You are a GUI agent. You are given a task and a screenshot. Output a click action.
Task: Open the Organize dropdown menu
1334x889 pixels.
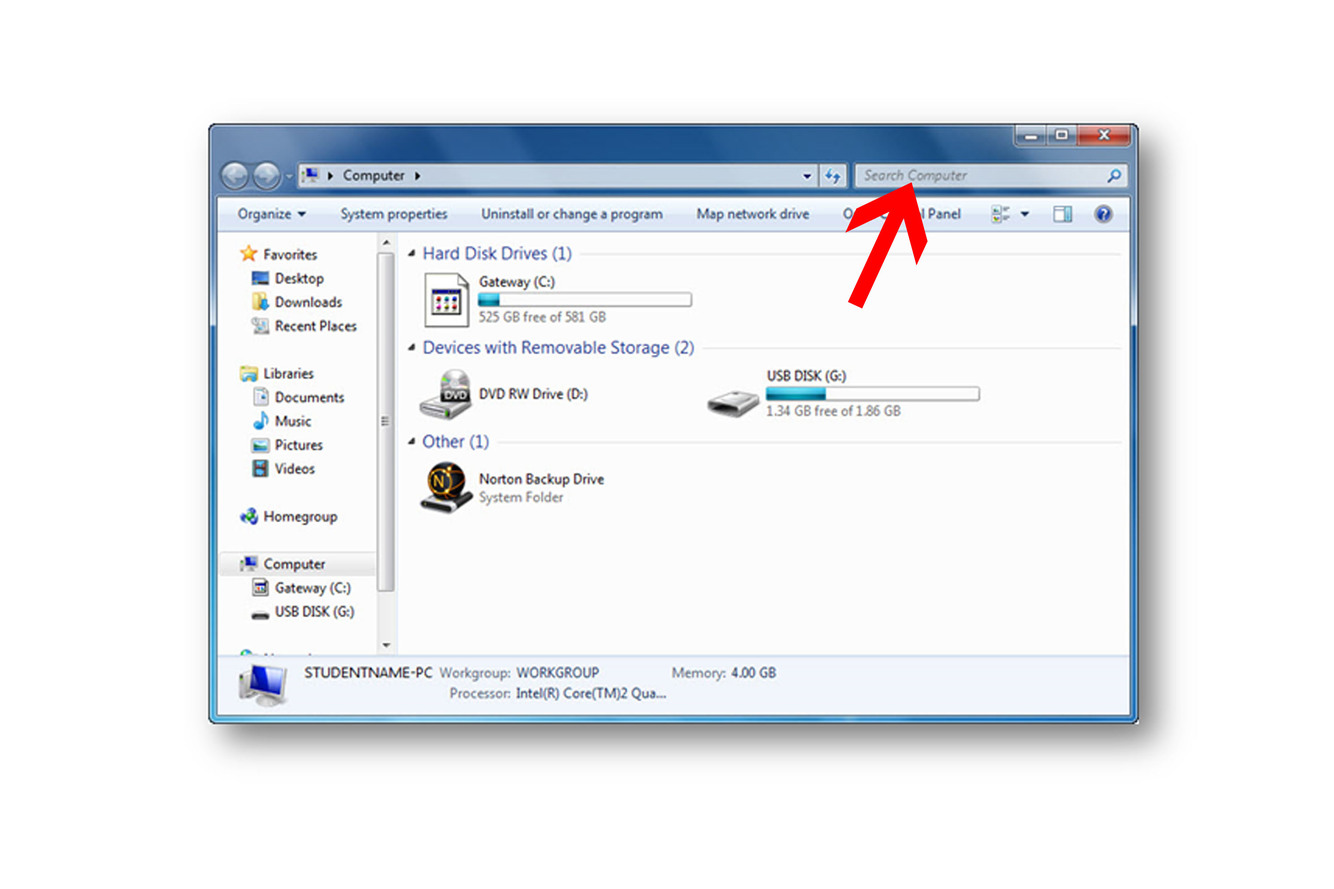tap(272, 214)
